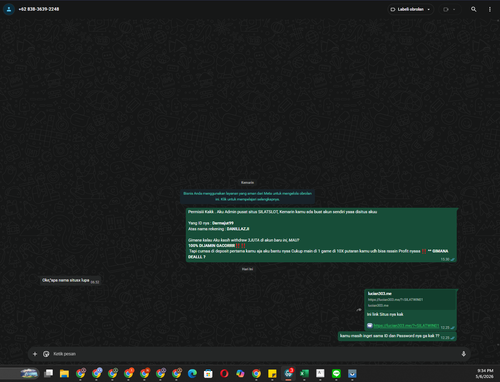
Task: Open the LINE app from the taskbar
Action: click(336, 374)
